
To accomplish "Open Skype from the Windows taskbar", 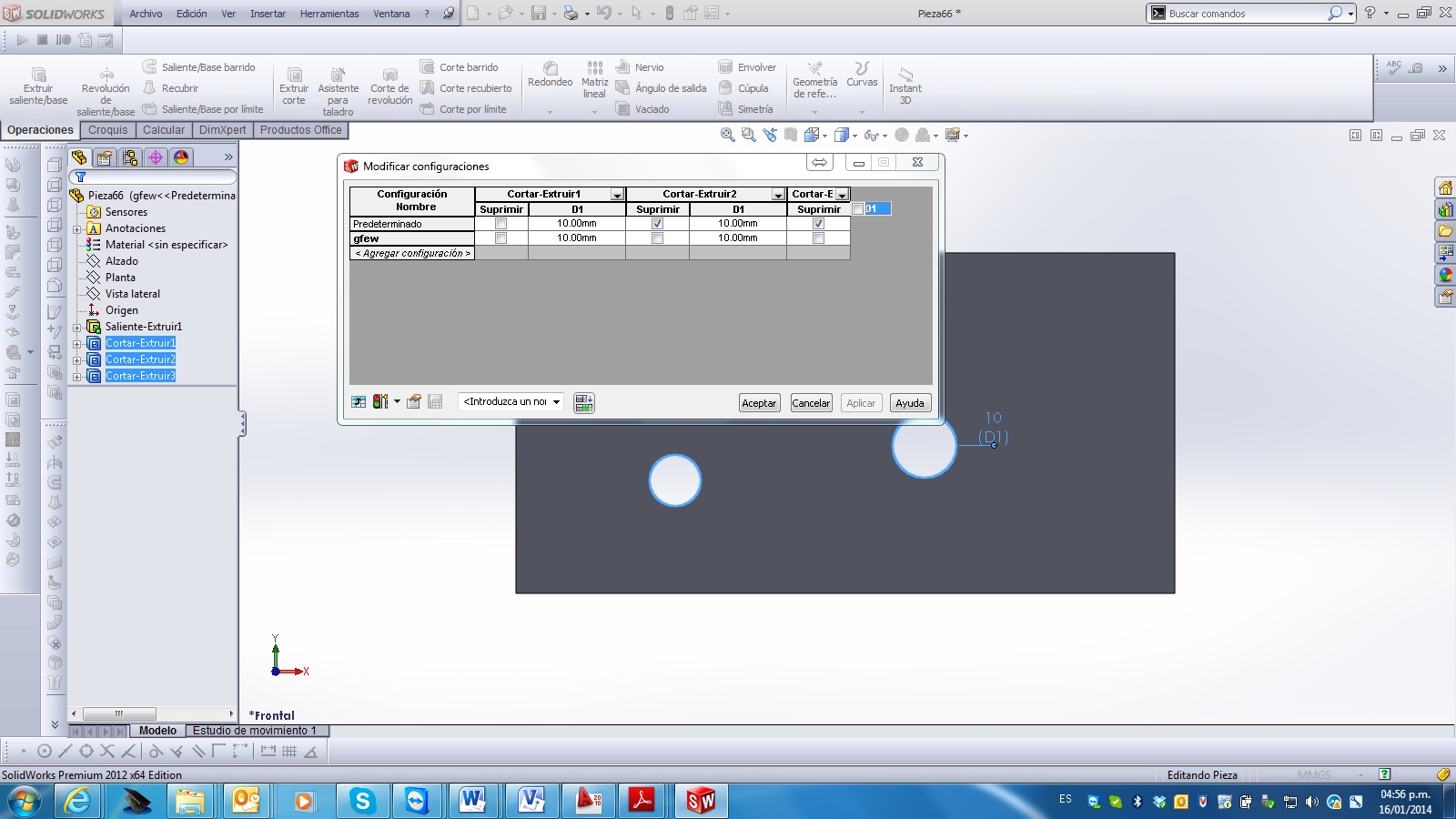I will [362, 801].
